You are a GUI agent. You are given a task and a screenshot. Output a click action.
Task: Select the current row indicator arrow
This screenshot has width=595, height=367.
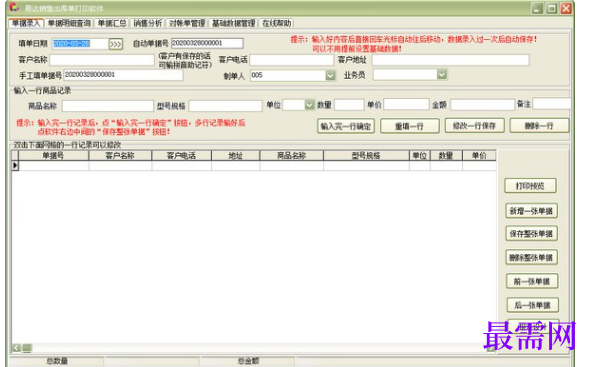click(15, 165)
